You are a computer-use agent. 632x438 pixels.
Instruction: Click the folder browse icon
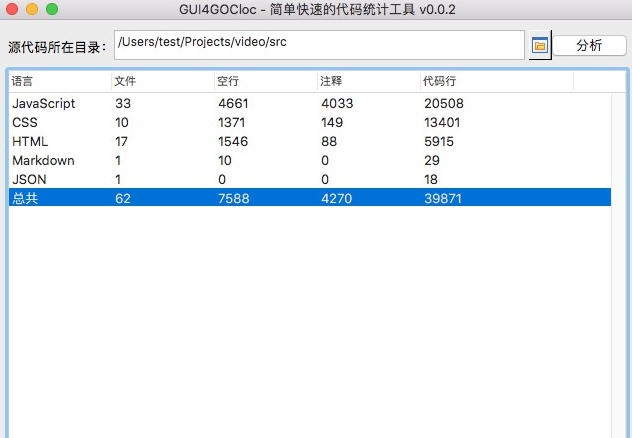pos(540,45)
